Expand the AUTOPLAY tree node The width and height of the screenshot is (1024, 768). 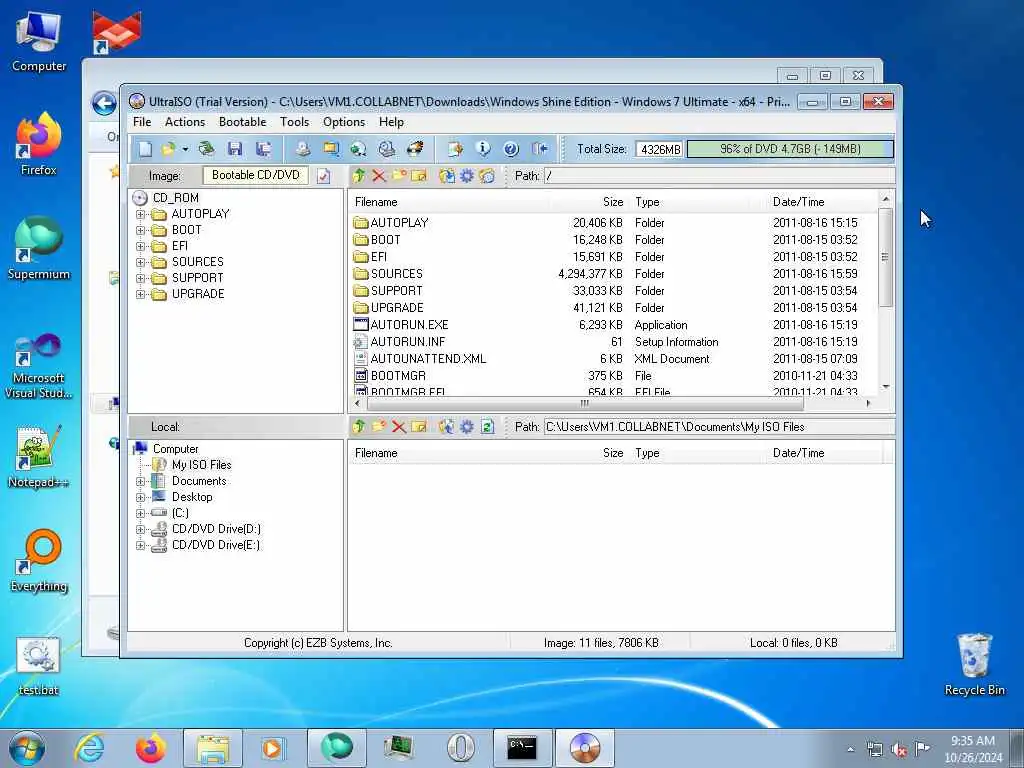click(140, 214)
